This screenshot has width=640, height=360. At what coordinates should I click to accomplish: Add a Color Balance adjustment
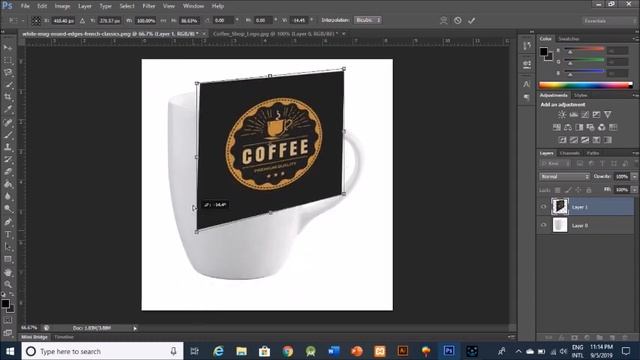568,127
